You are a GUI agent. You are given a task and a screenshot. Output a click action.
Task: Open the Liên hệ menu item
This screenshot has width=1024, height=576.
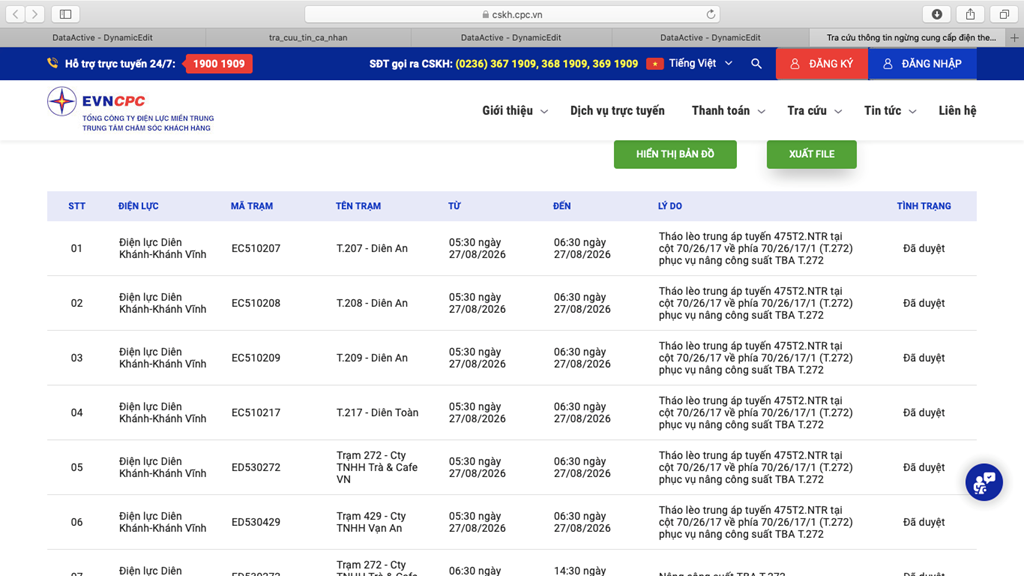[x=957, y=110]
